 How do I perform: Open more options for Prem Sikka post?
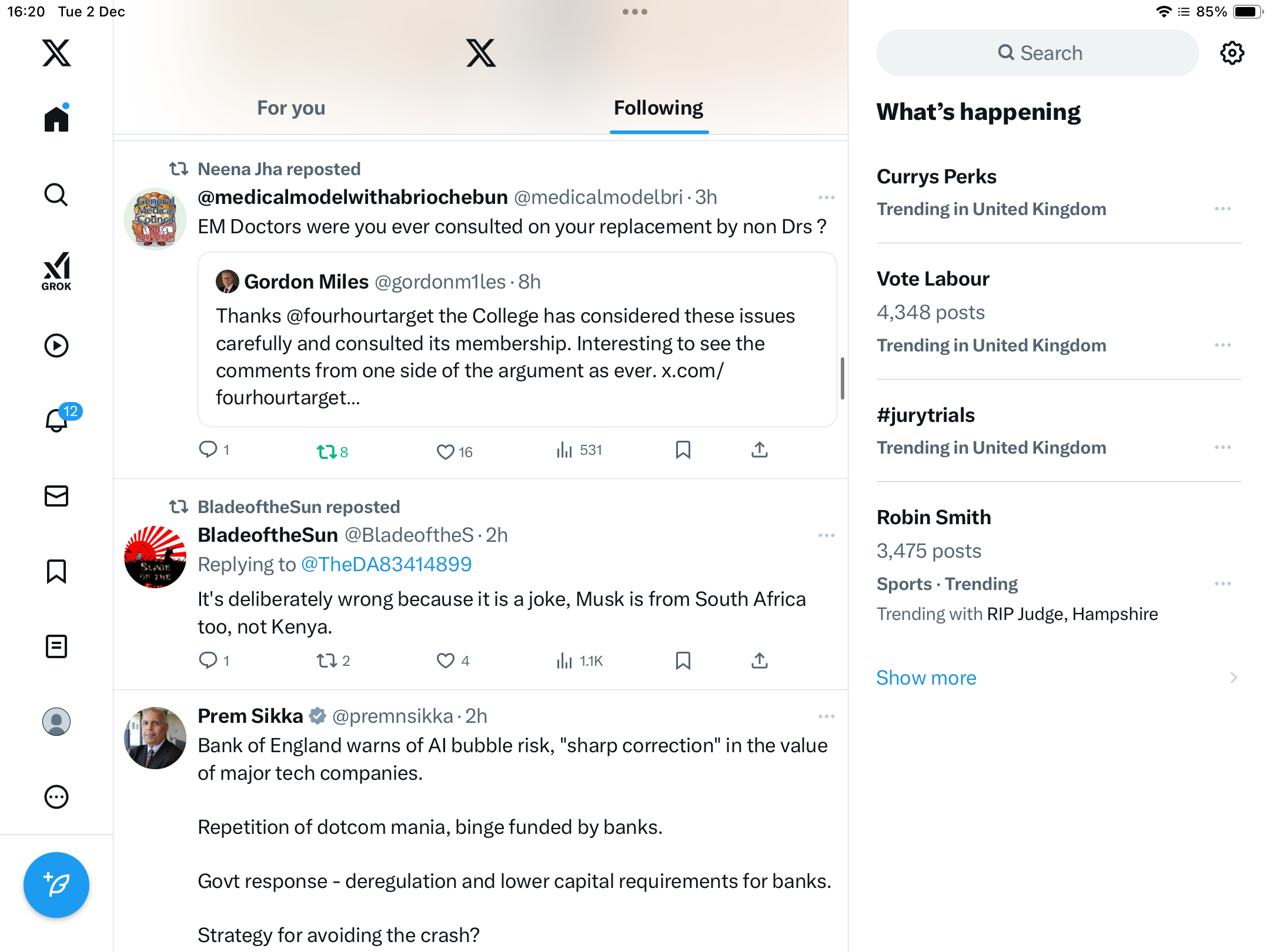pos(826,716)
